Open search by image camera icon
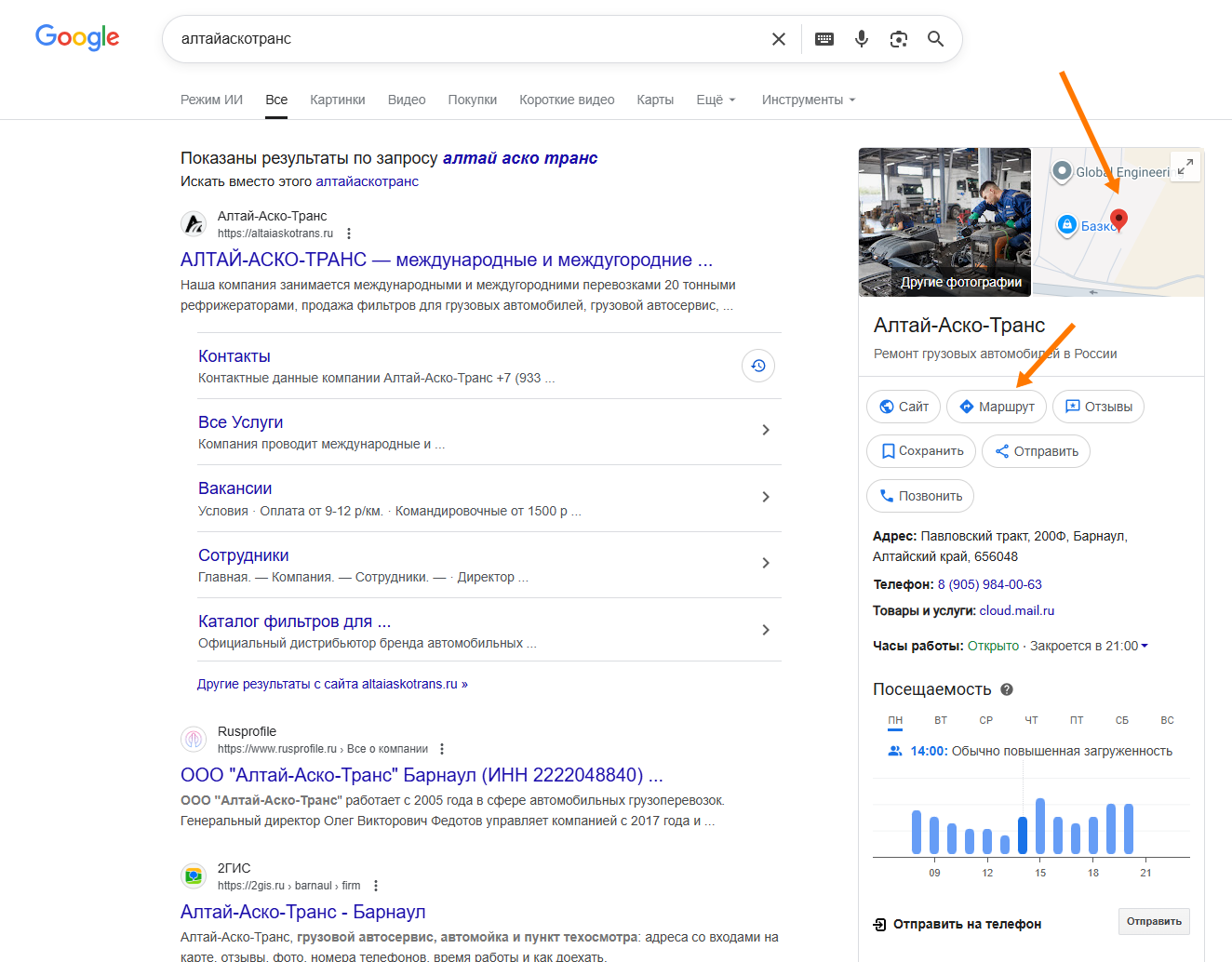This screenshot has width=1232, height=962. pos(899,39)
